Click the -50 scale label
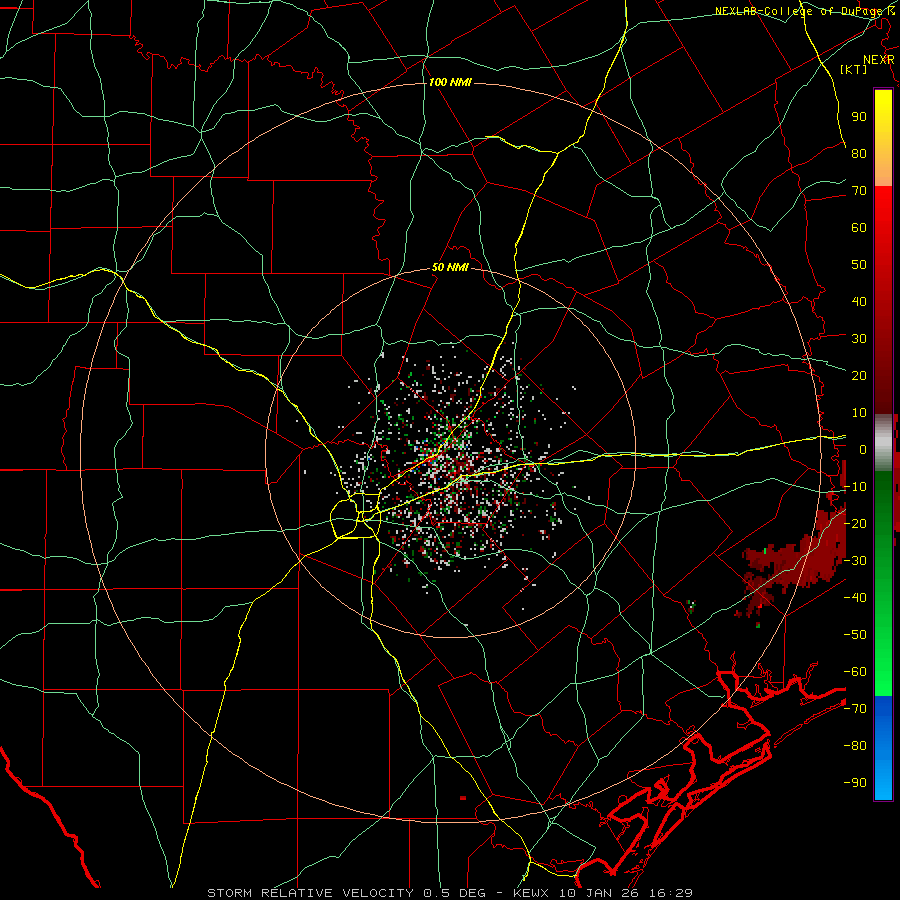Image resolution: width=900 pixels, height=900 pixels. pos(855,635)
